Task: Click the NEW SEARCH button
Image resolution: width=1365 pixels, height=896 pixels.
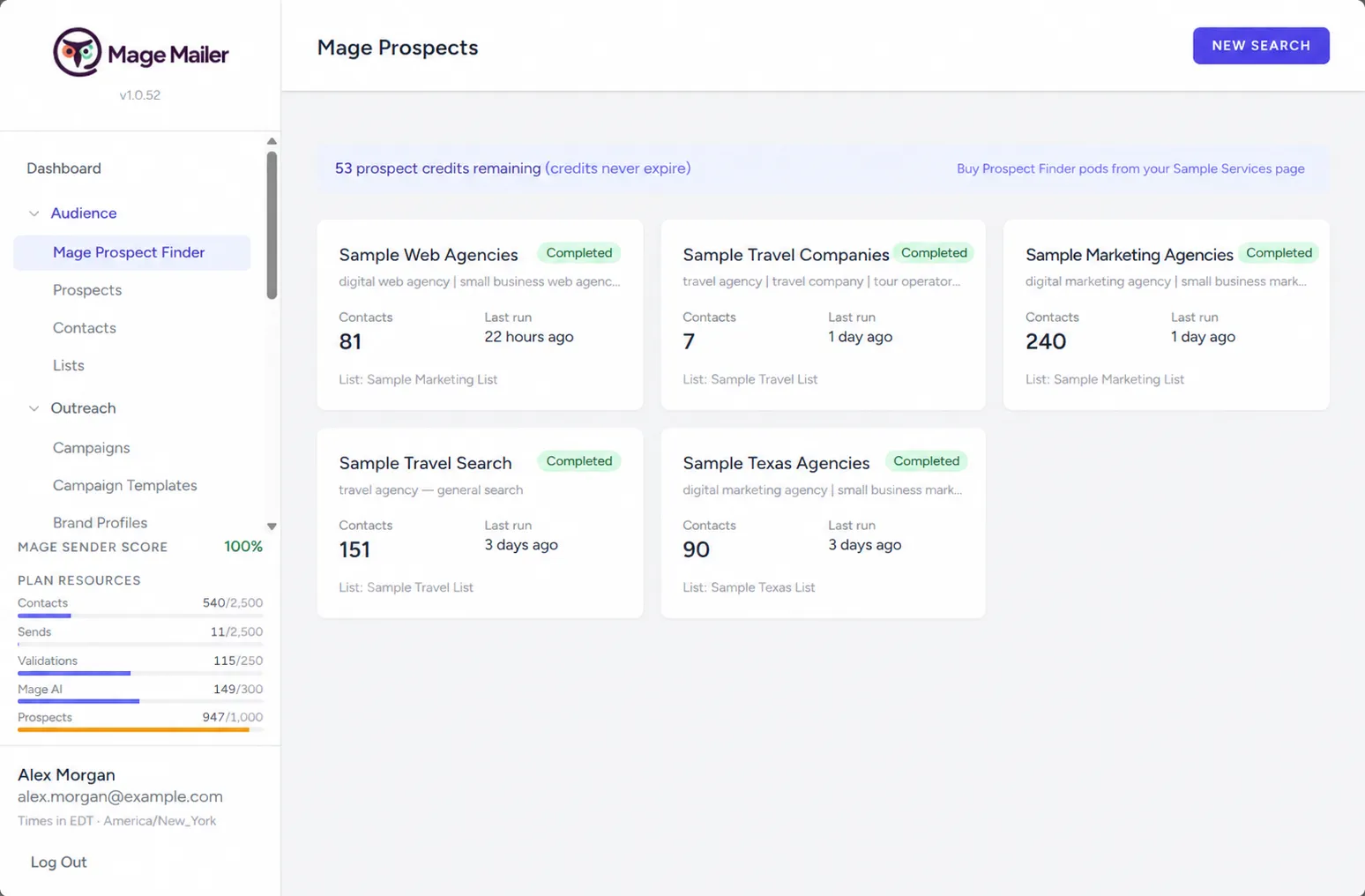Action: pyautogui.click(x=1261, y=46)
